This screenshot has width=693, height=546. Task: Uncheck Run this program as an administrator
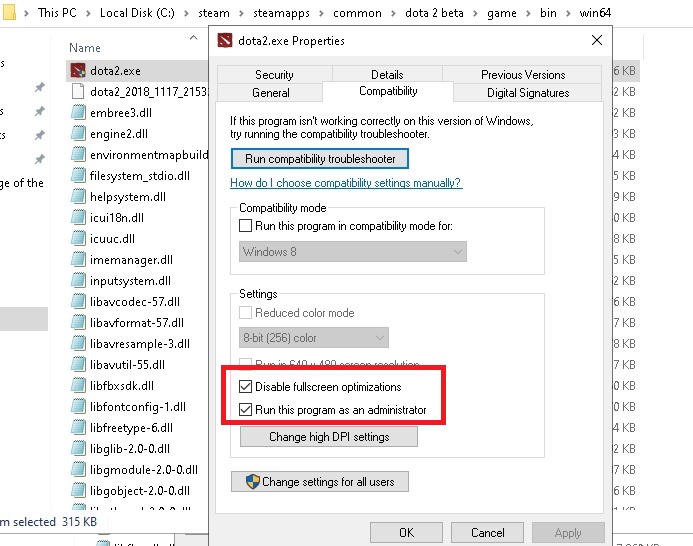click(245, 409)
